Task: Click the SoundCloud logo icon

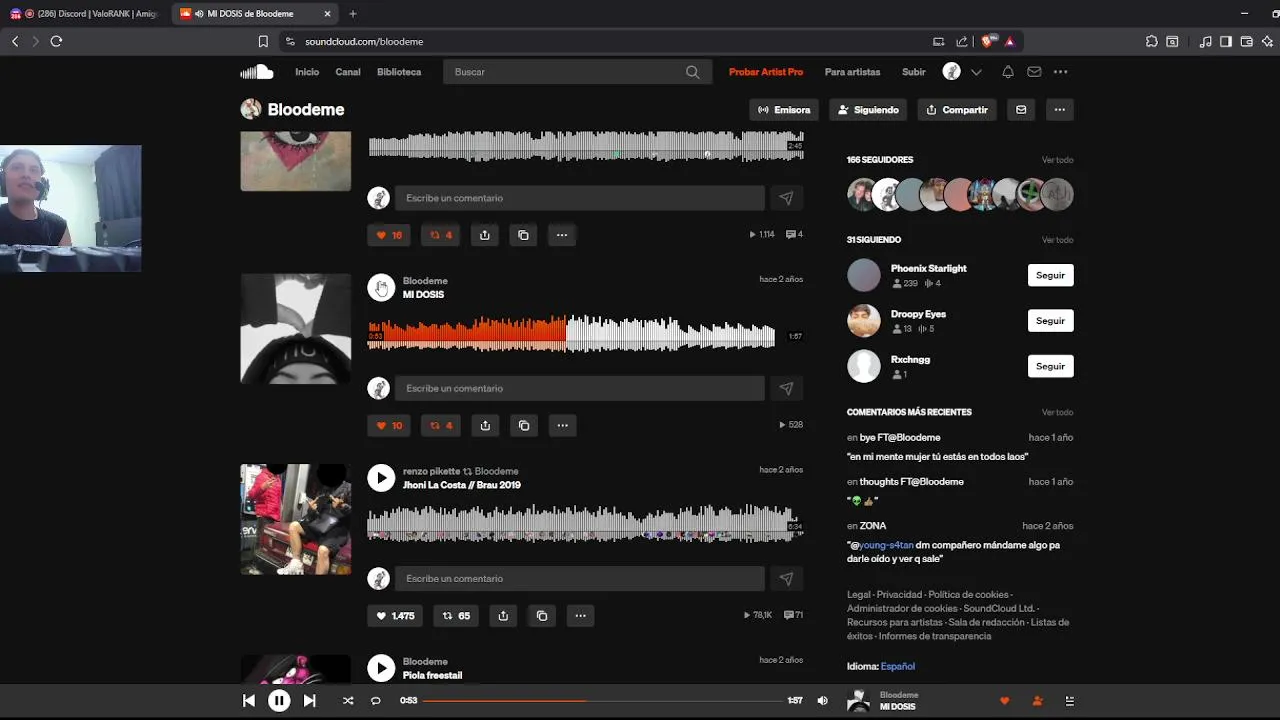Action: (x=257, y=72)
